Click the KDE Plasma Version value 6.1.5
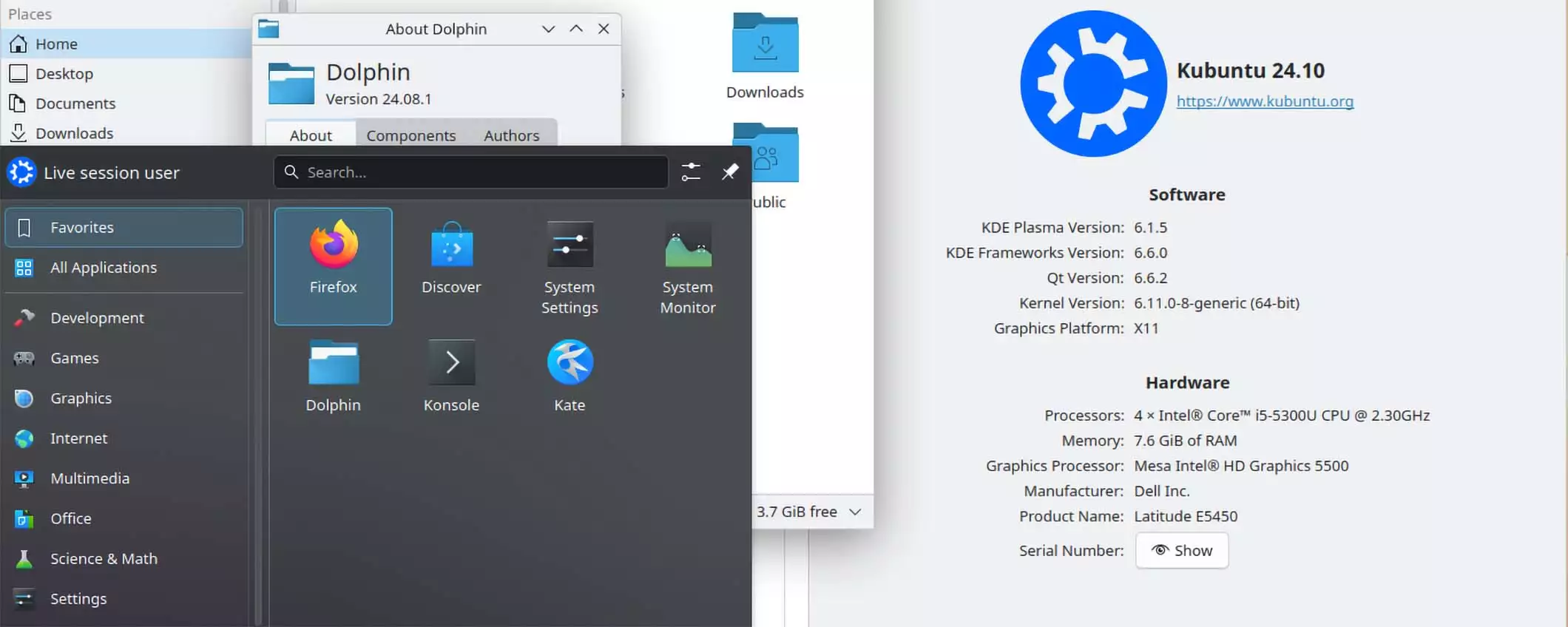 point(1150,227)
